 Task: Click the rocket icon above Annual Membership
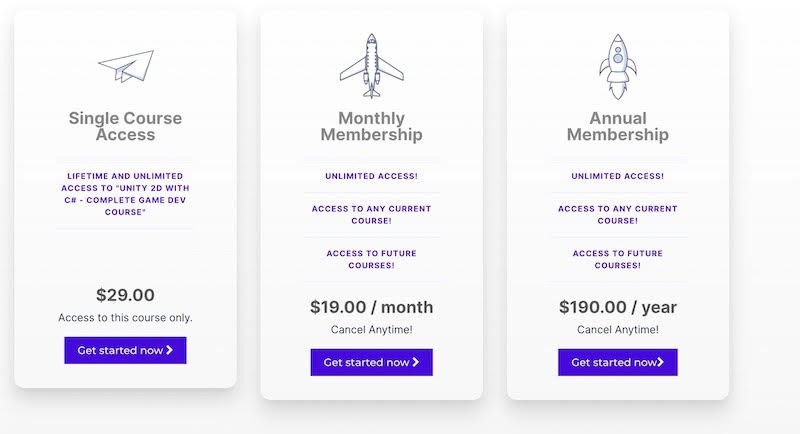pos(617,66)
